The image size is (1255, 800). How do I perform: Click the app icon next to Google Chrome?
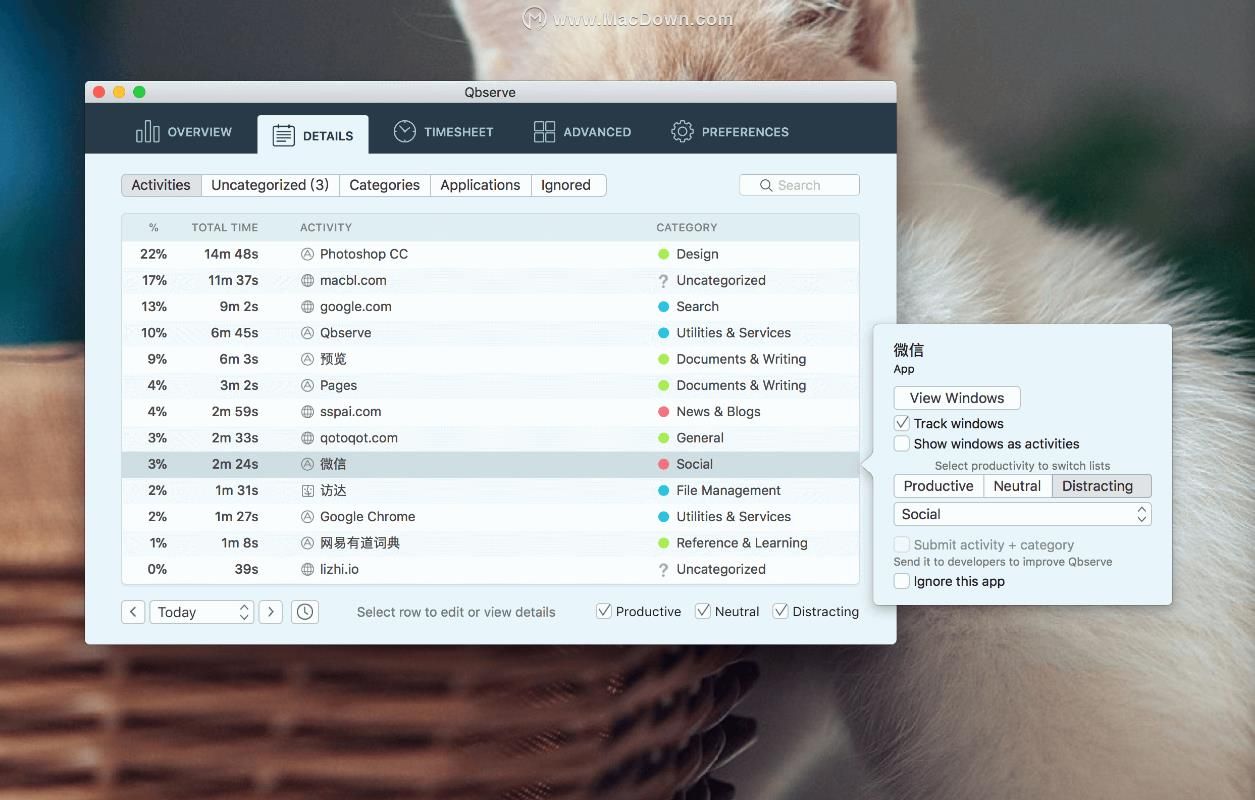tap(308, 517)
